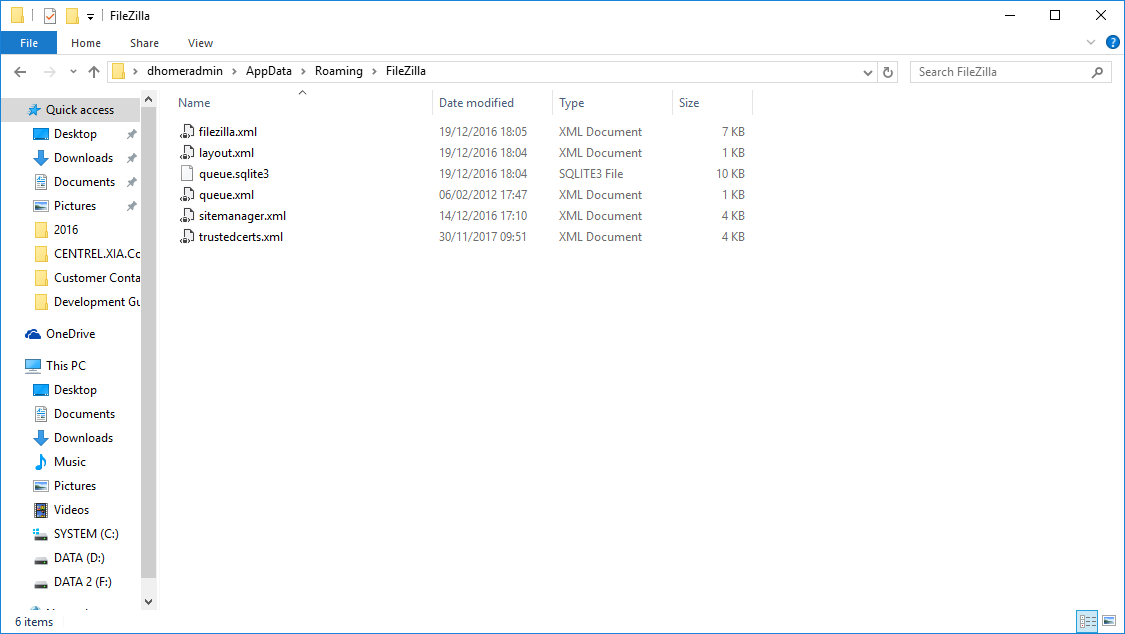This screenshot has height=634, width=1125.
Task: Click the 30/11/2017 09:51 date cell
Action: (x=483, y=237)
